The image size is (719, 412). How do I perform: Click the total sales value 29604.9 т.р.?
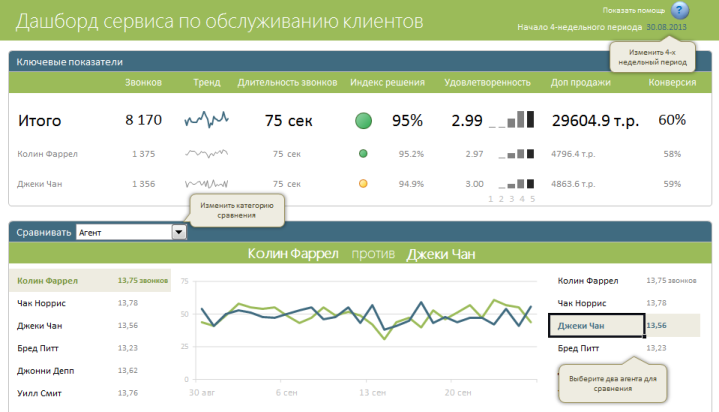coord(595,121)
